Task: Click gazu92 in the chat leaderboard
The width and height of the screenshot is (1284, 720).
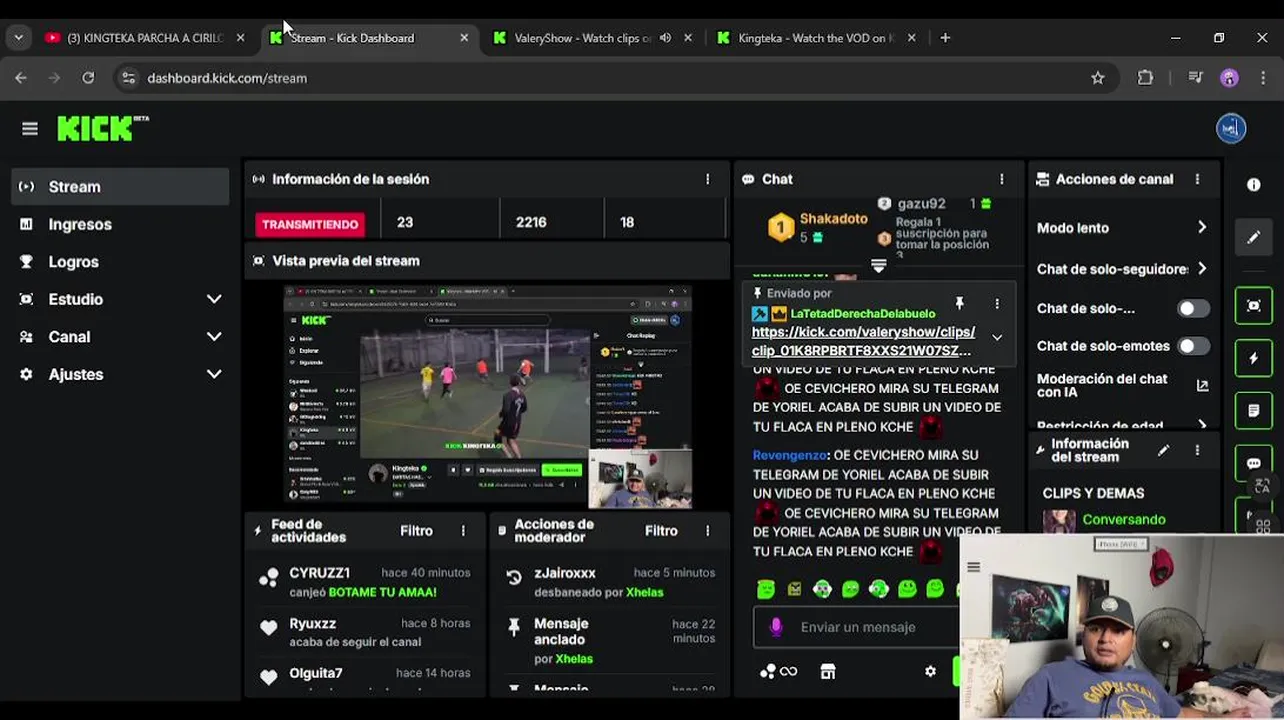Action: point(921,203)
